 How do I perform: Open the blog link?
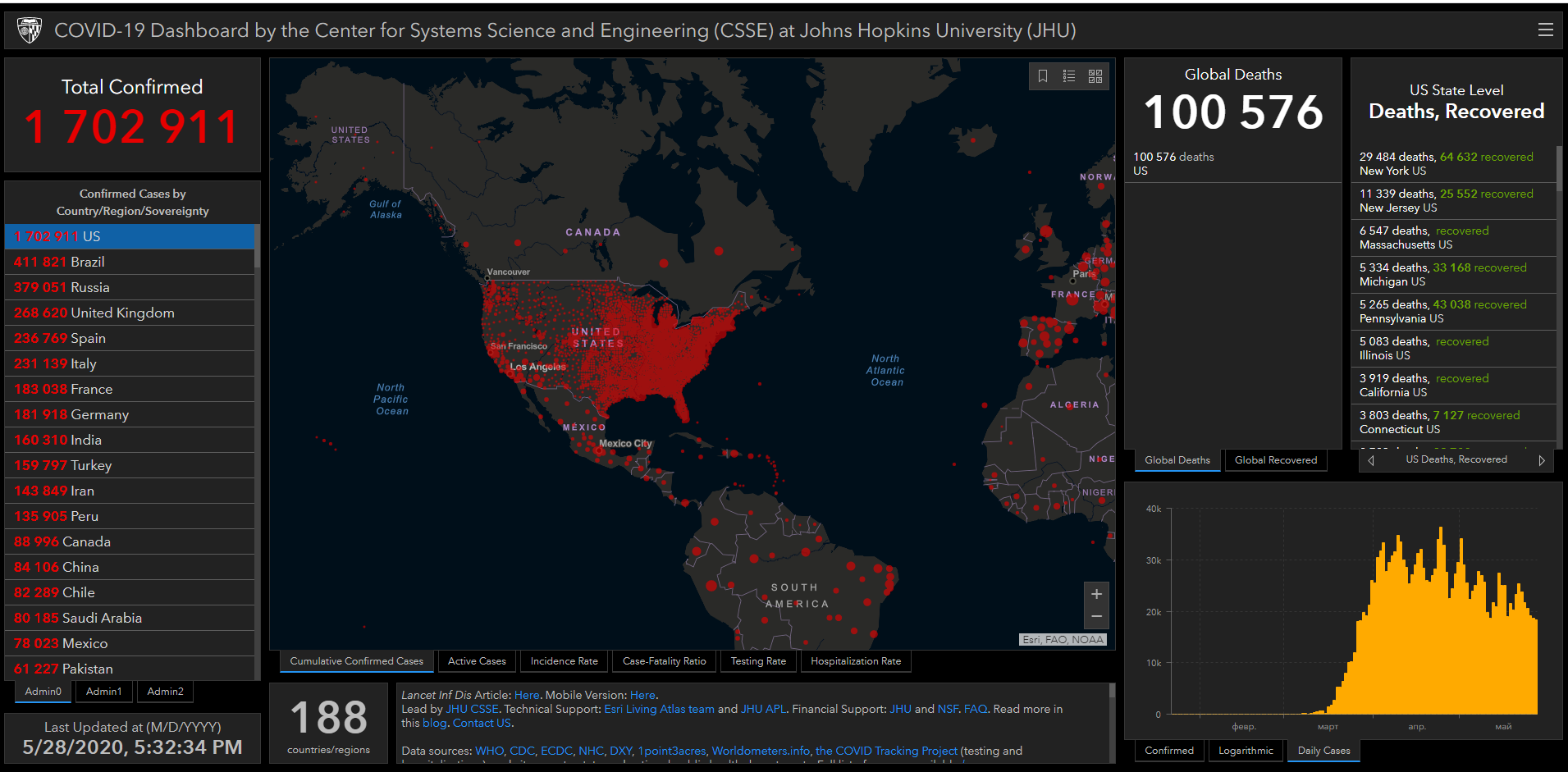(x=434, y=723)
